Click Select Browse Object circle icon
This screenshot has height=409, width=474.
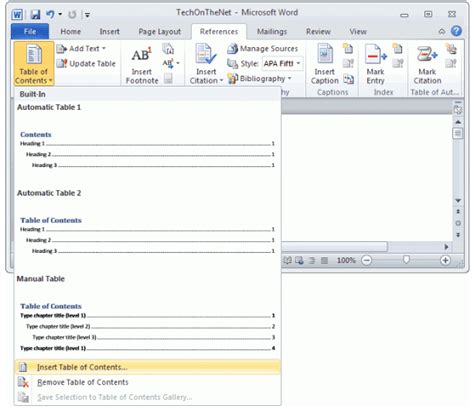[x=458, y=223]
